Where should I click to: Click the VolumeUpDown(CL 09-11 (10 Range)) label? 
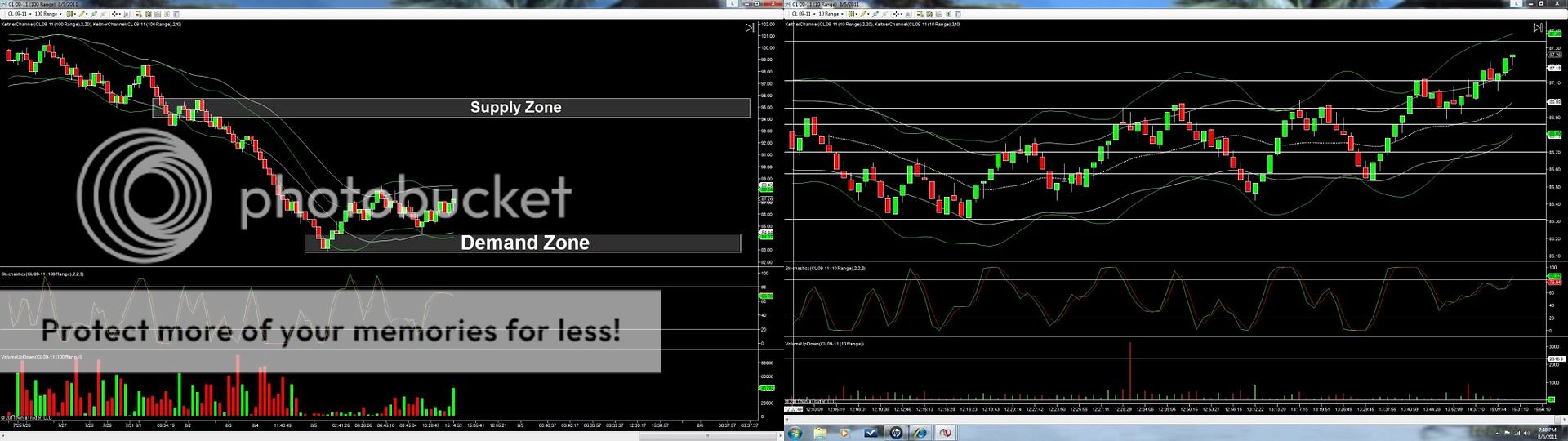[x=824, y=344]
